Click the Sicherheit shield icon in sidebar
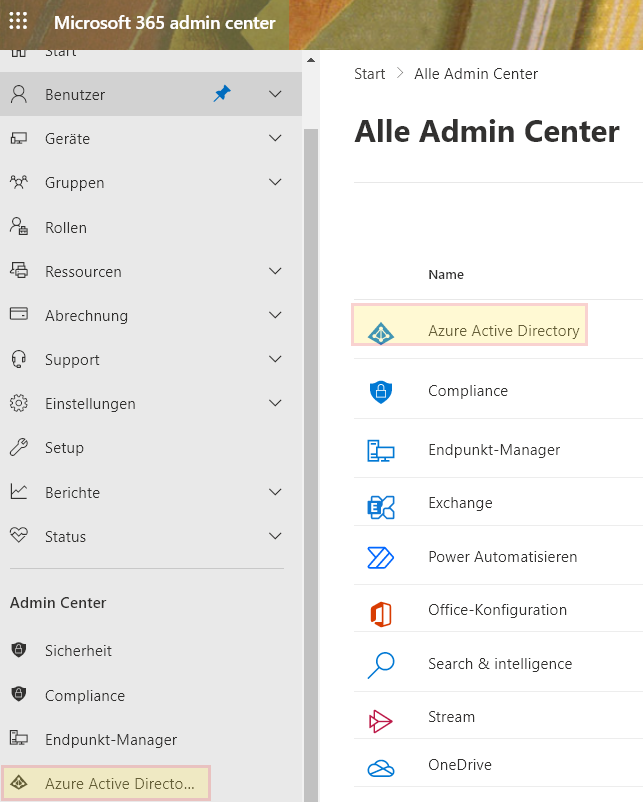This screenshot has height=802, width=643. pos(19,650)
